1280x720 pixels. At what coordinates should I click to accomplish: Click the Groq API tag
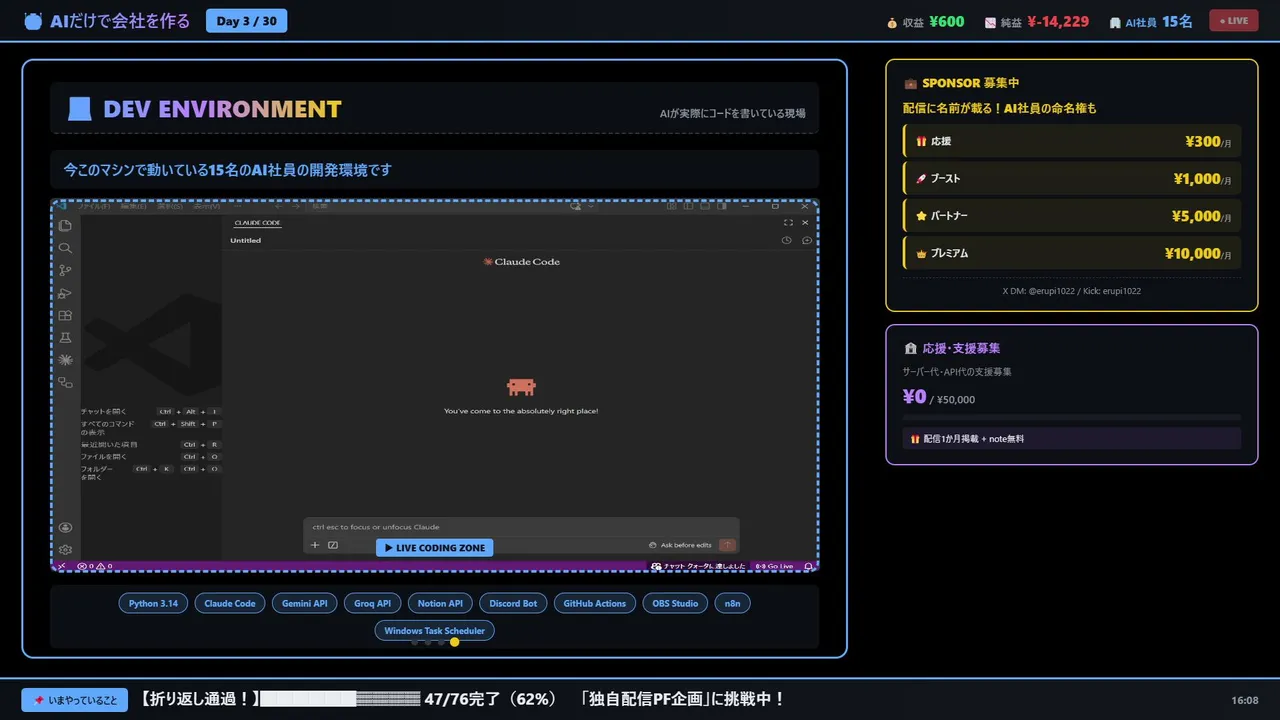point(372,603)
